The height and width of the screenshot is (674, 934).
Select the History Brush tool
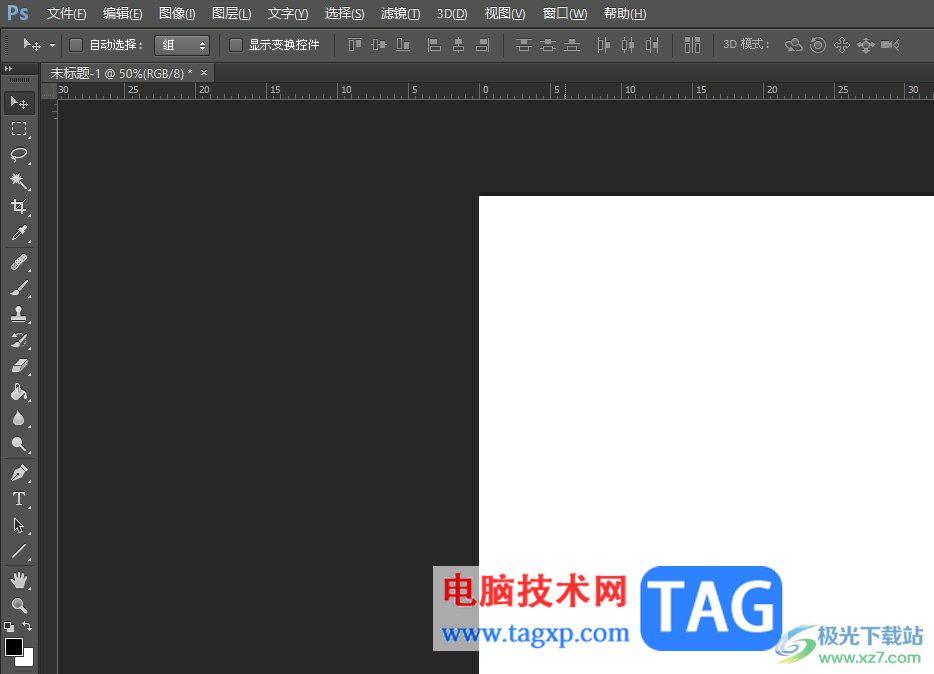pyautogui.click(x=19, y=340)
